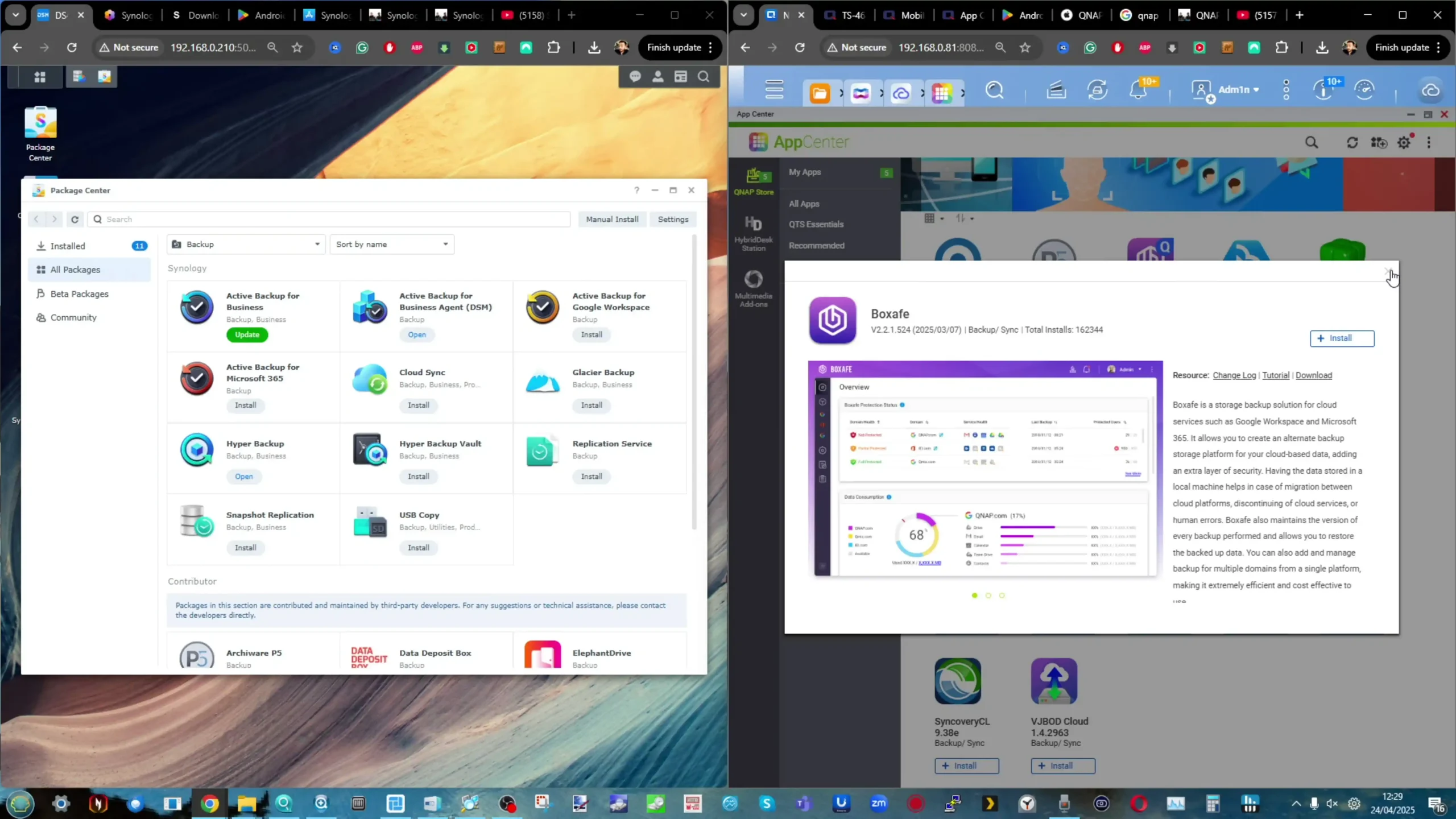Click the QNAP desktop search magnifier
Screen dimensions: 1456x819
tap(995, 90)
